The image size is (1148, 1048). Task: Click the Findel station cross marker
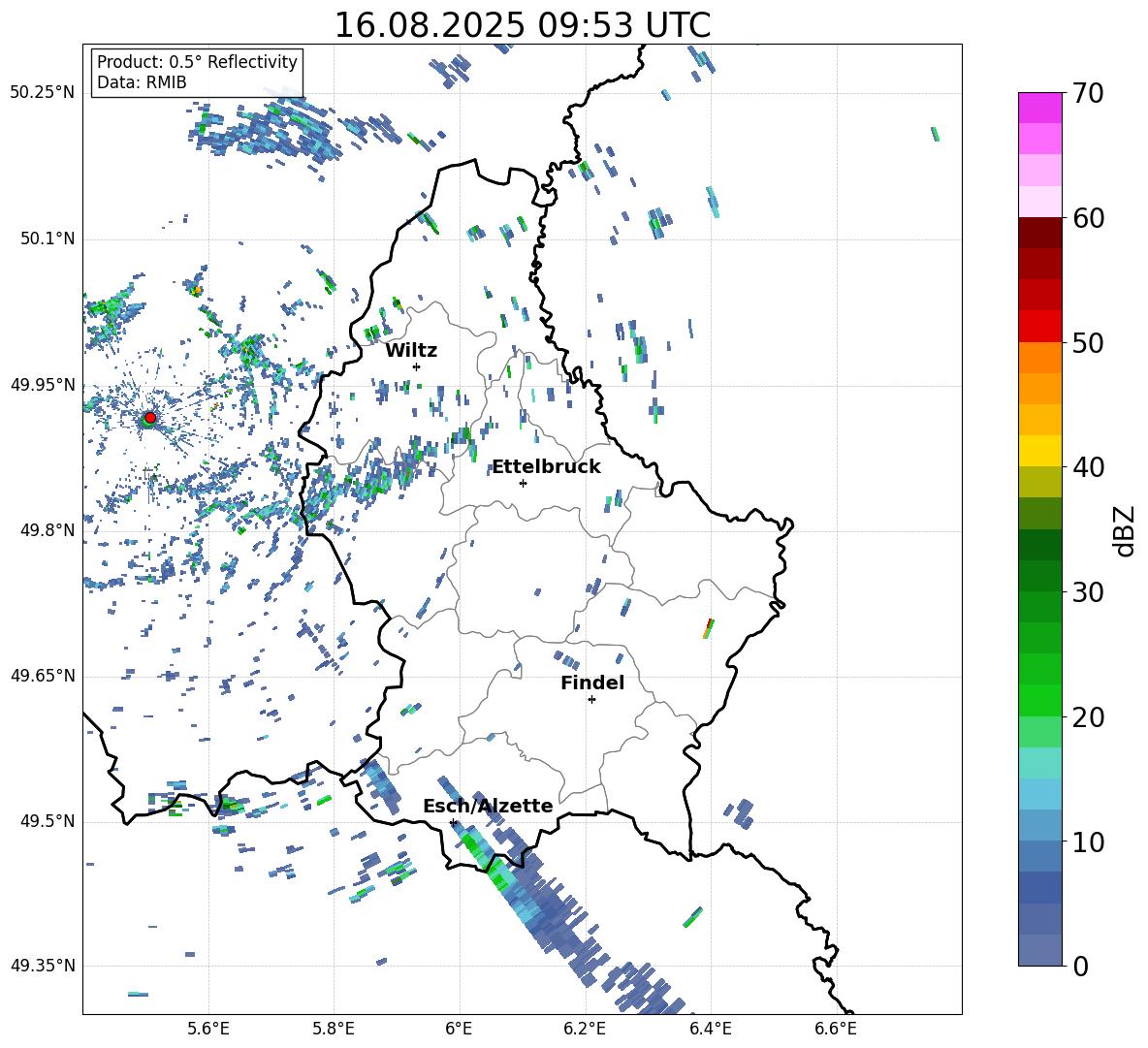591,700
